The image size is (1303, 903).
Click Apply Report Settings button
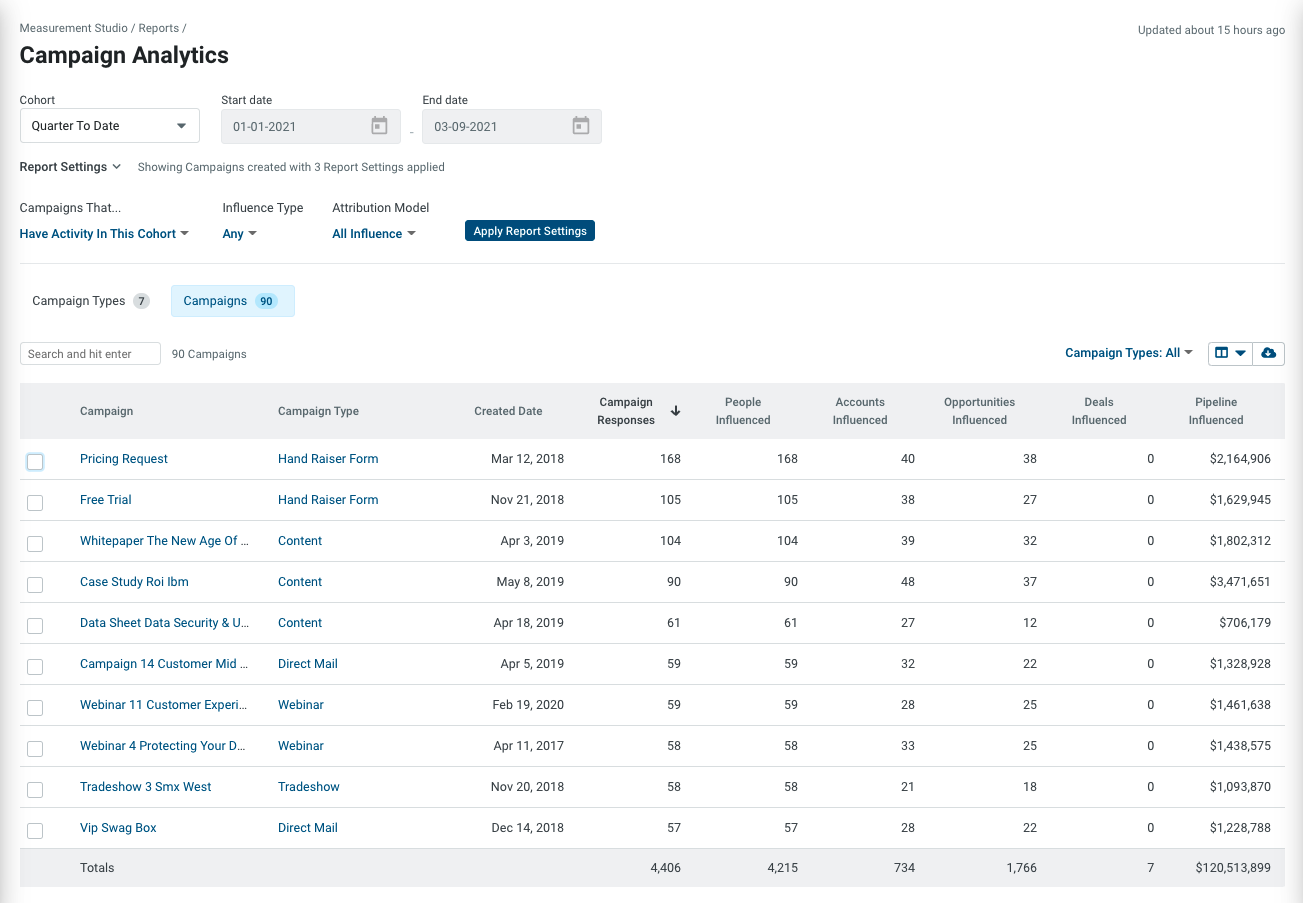[530, 231]
